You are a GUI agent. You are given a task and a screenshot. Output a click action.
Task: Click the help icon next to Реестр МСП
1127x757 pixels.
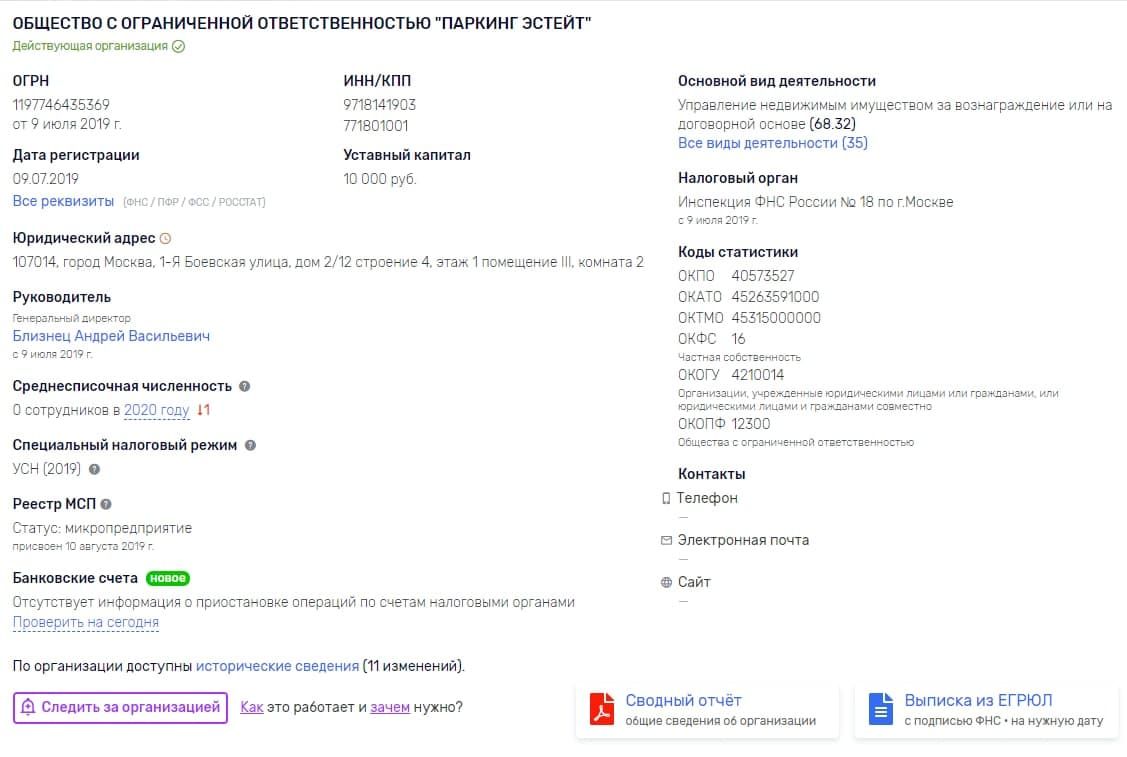coord(106,504)
